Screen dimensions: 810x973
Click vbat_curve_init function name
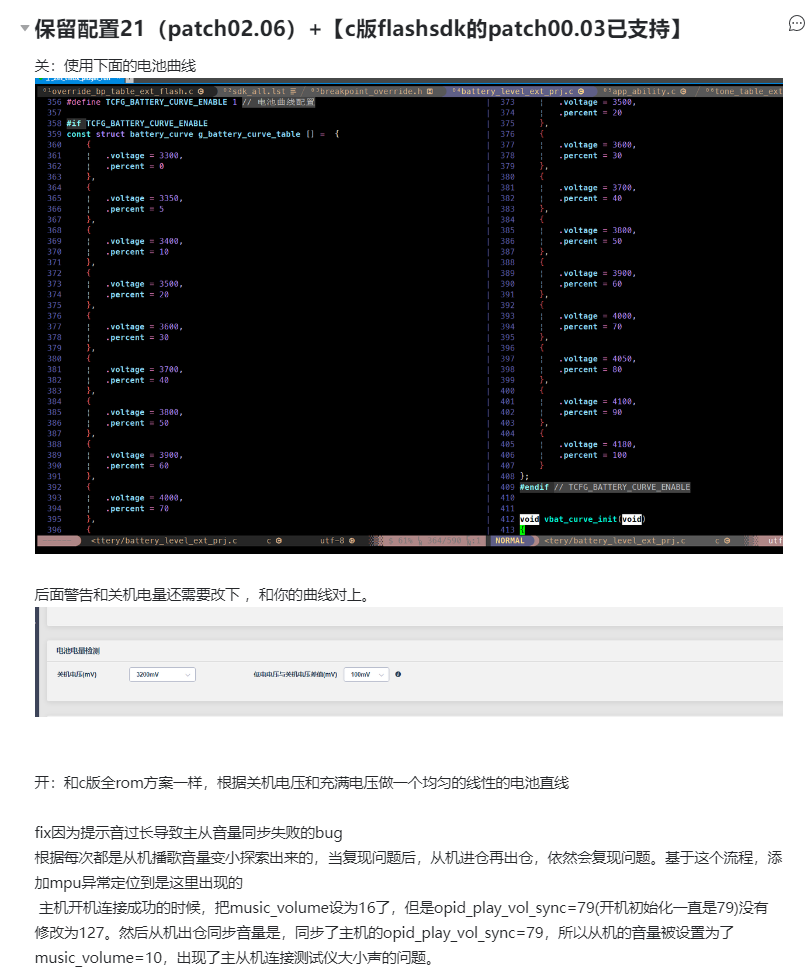(x=581, y=519)
